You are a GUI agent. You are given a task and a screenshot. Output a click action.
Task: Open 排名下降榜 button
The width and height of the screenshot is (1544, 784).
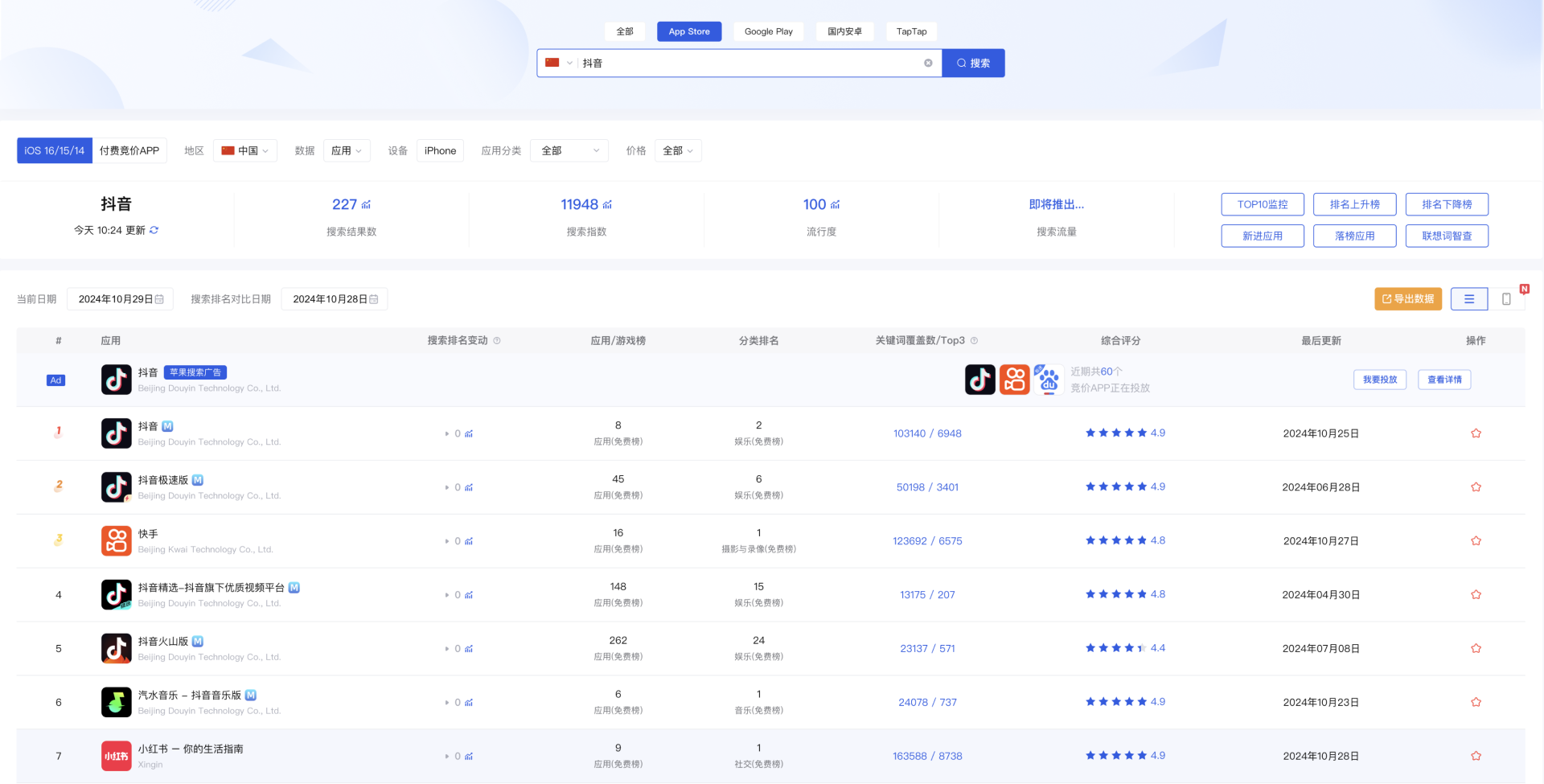point(1447,204)
